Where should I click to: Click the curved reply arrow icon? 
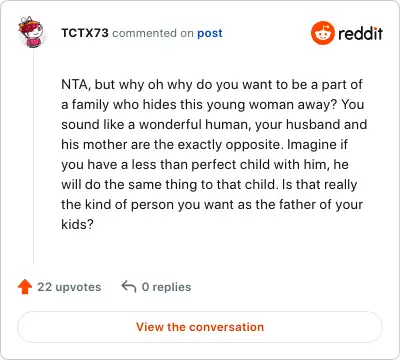129,286
